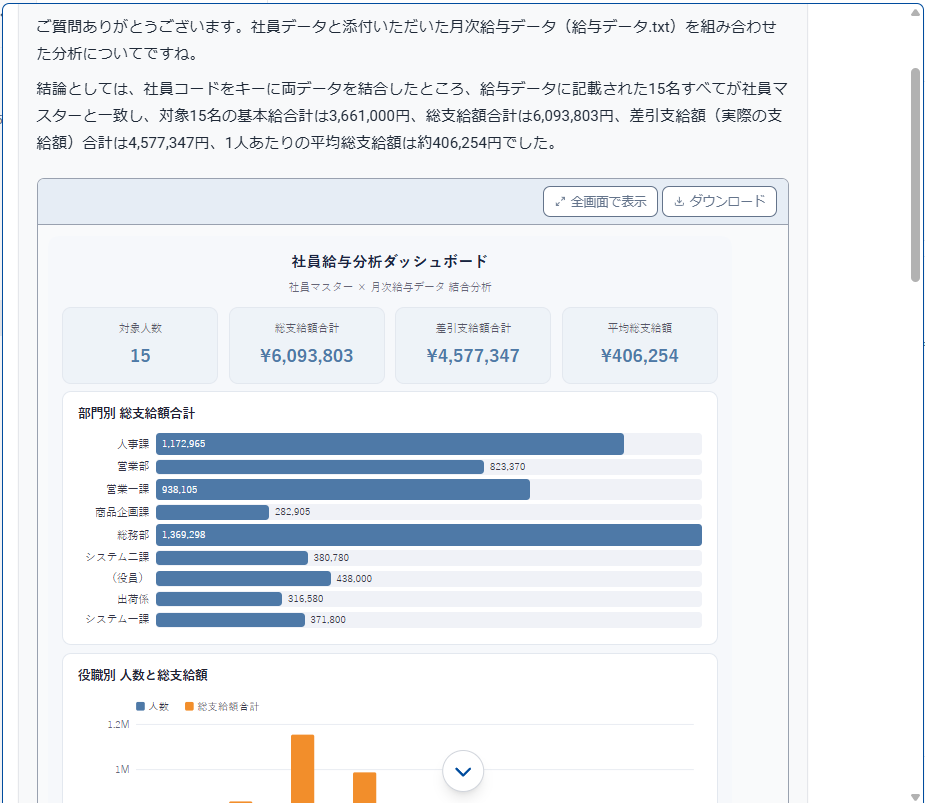Viewport: 925px width, 803px height.
Task: Click the 総支給額合計 ¥6,093,803 card
Action: (307, 345)
